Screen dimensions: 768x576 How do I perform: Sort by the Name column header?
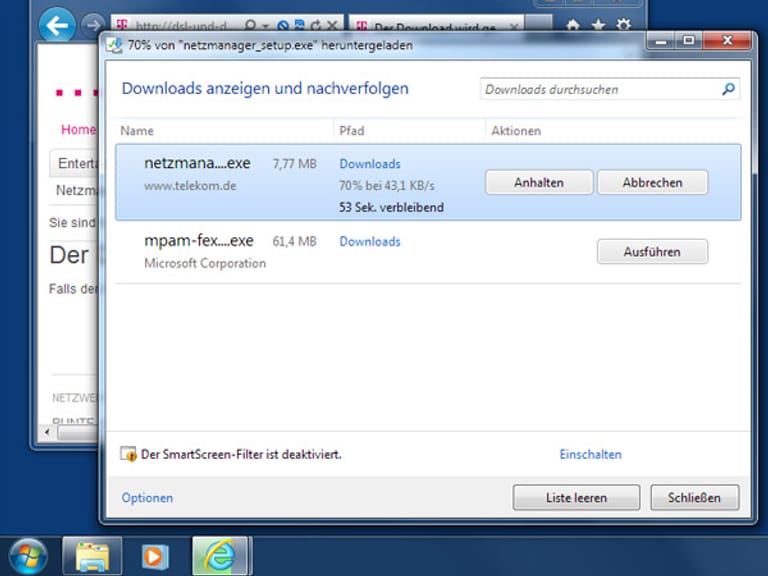(137, 131)
